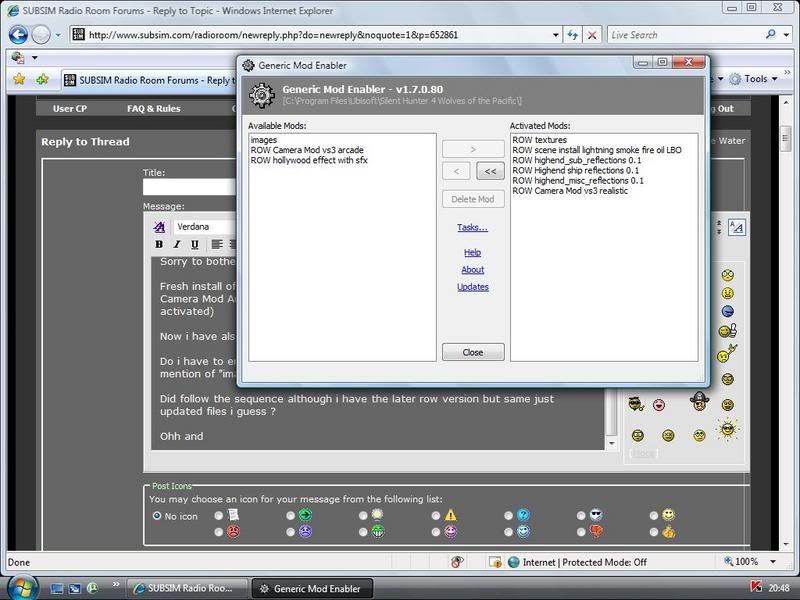Click the Bold formatting icon in message editor
The height and width of the screenshot is (600, 800).
159,244
